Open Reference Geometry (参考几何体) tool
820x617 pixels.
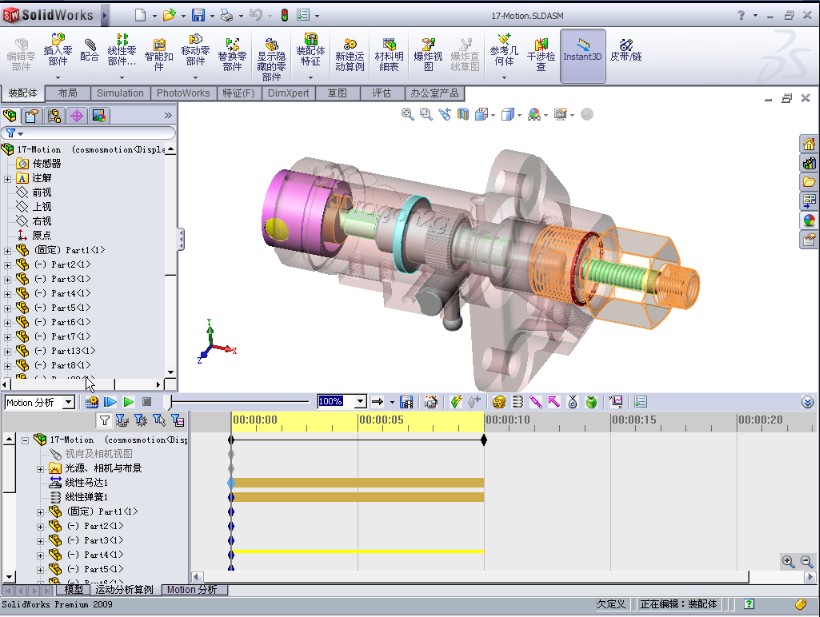point(504,51)
